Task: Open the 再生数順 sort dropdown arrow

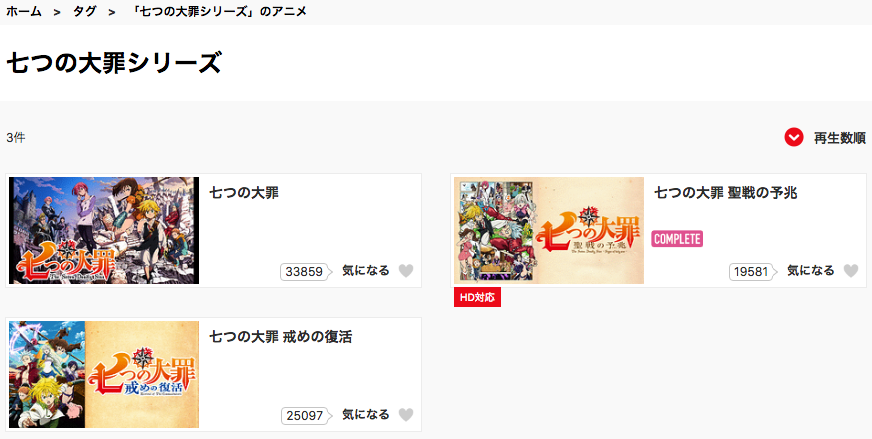Action: pyautogui.click(x=794, y=137)
